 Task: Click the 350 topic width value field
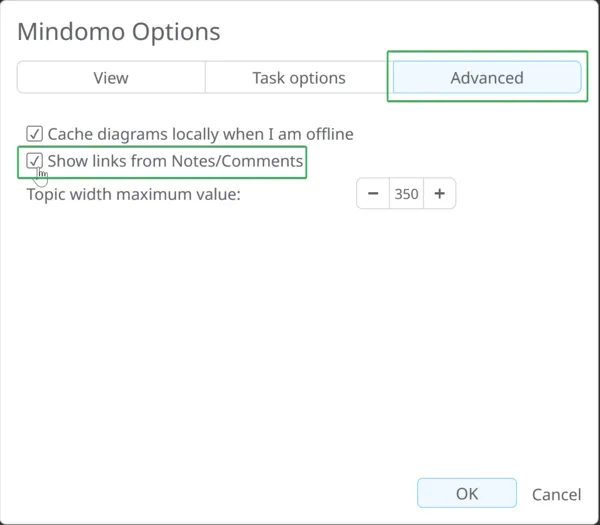coord(406,194)
